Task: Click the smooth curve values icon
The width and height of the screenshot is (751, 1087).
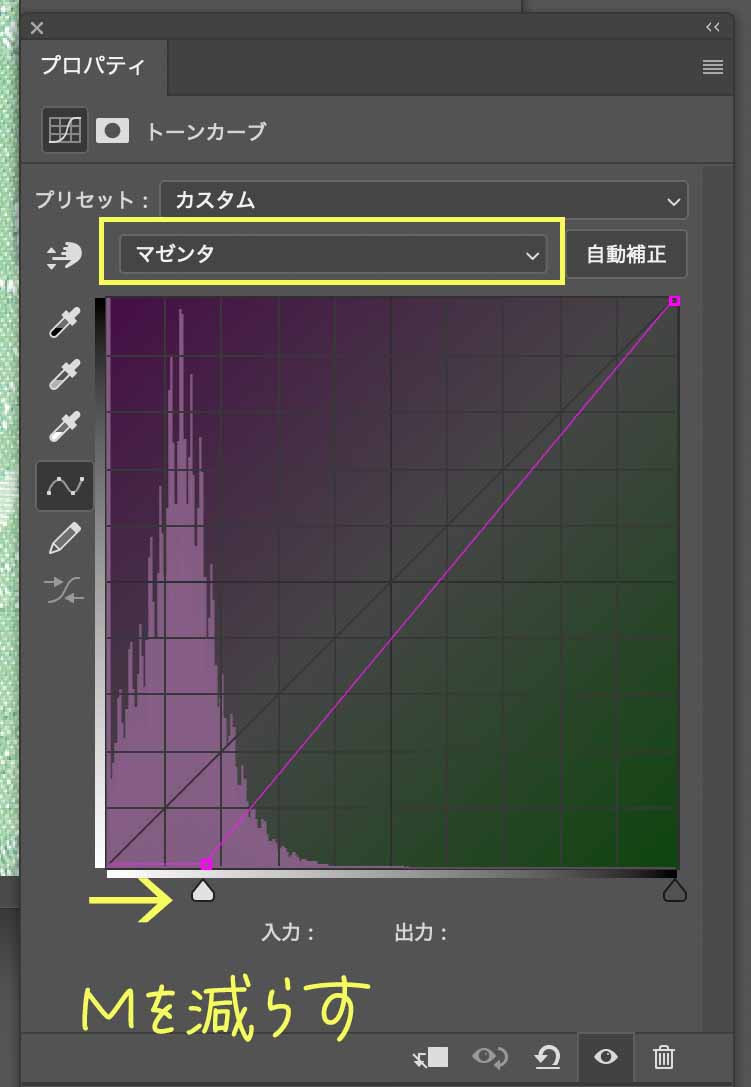Action: click(65, 591)
